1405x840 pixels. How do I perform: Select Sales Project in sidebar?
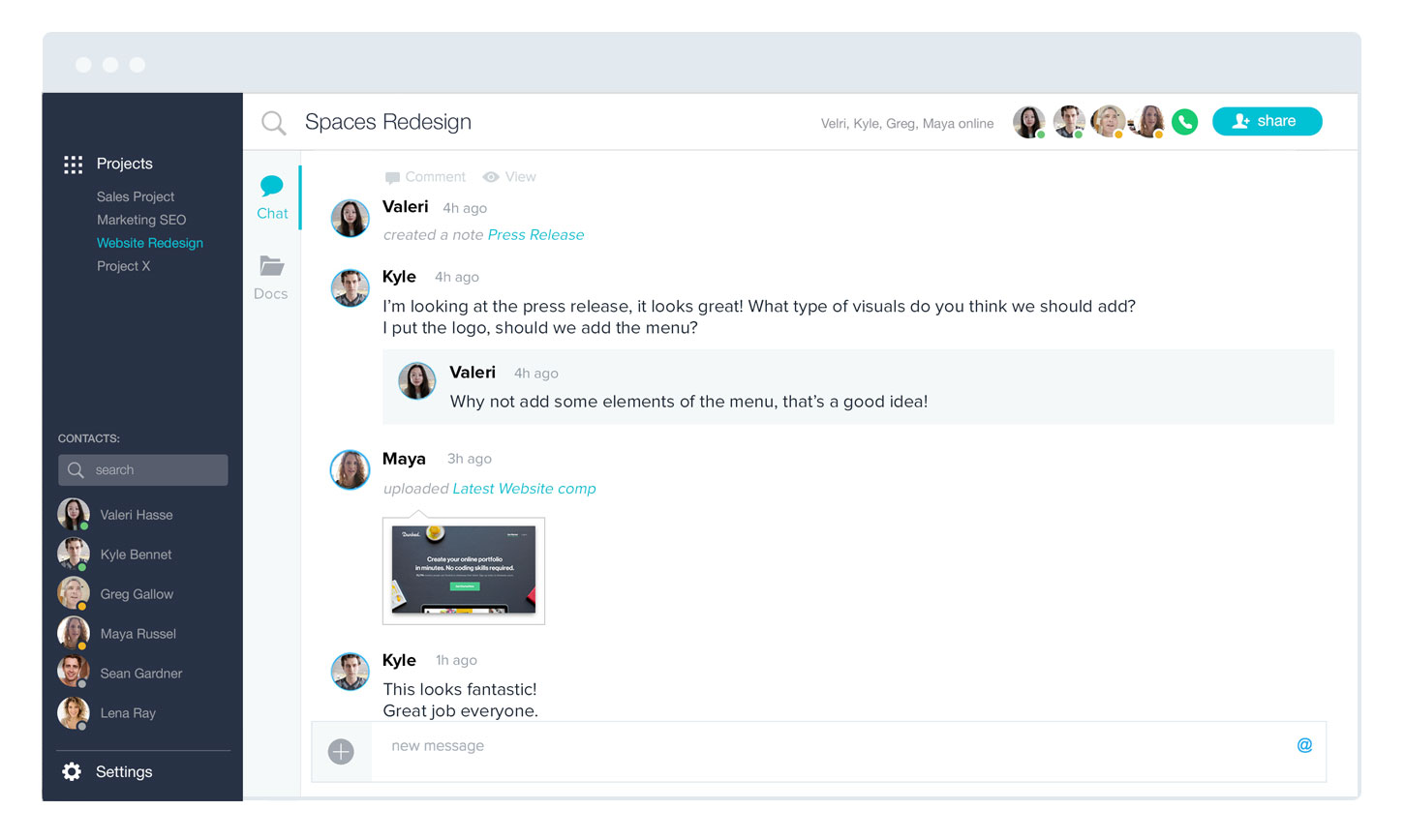tap(136, 196)
